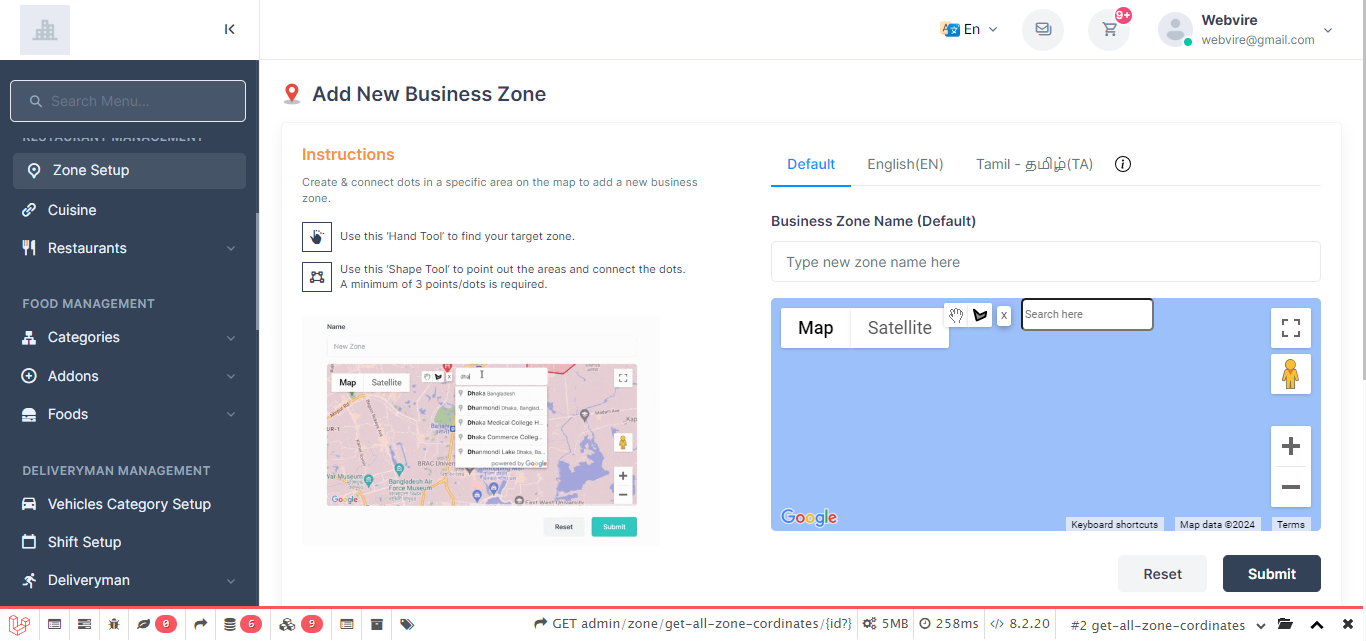Select the Hand Tool on the map
This screenshot has height=641, width=1366.
[x=956, y=315]
